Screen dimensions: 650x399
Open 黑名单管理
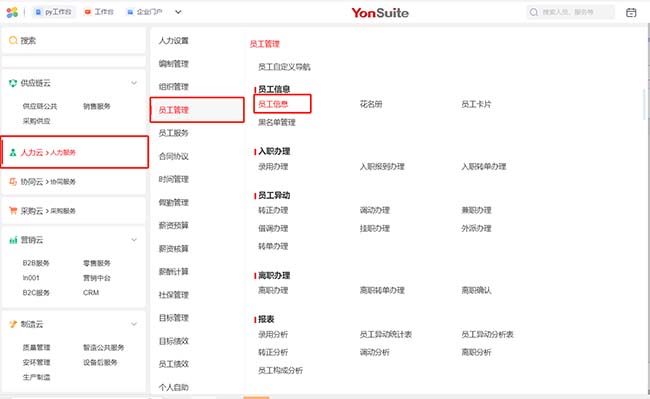coord(277,122)
